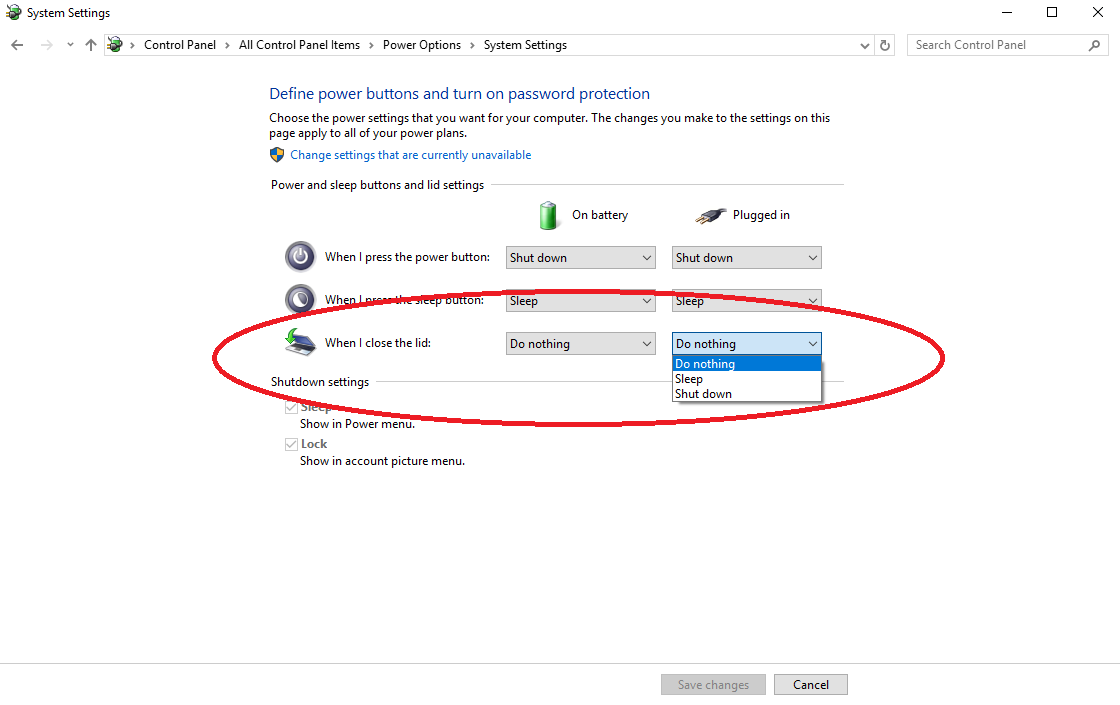Screen dimensions: 1120x705
Task: Close the System Settings window
Action: (1098, 12)
